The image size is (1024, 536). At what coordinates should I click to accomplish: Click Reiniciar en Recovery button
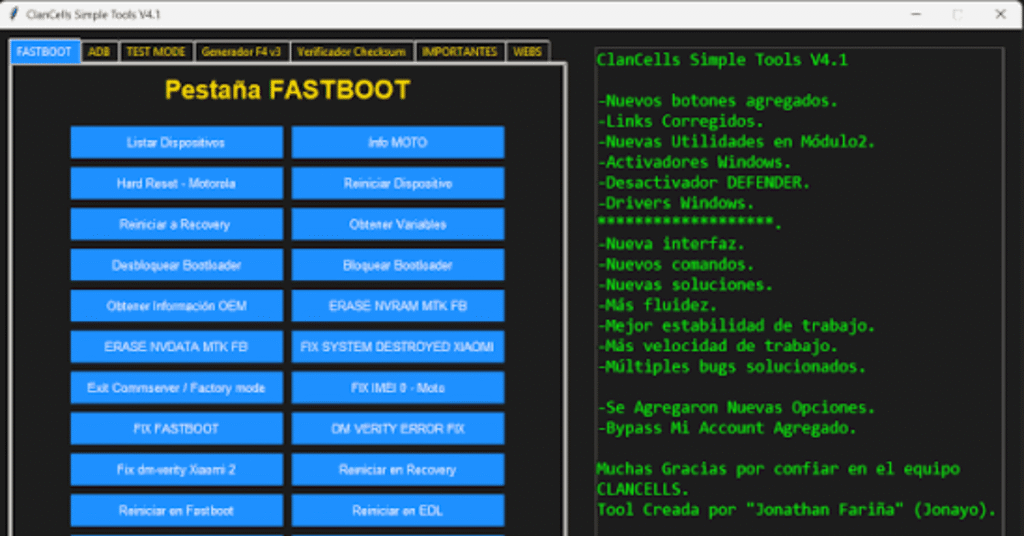398,469
